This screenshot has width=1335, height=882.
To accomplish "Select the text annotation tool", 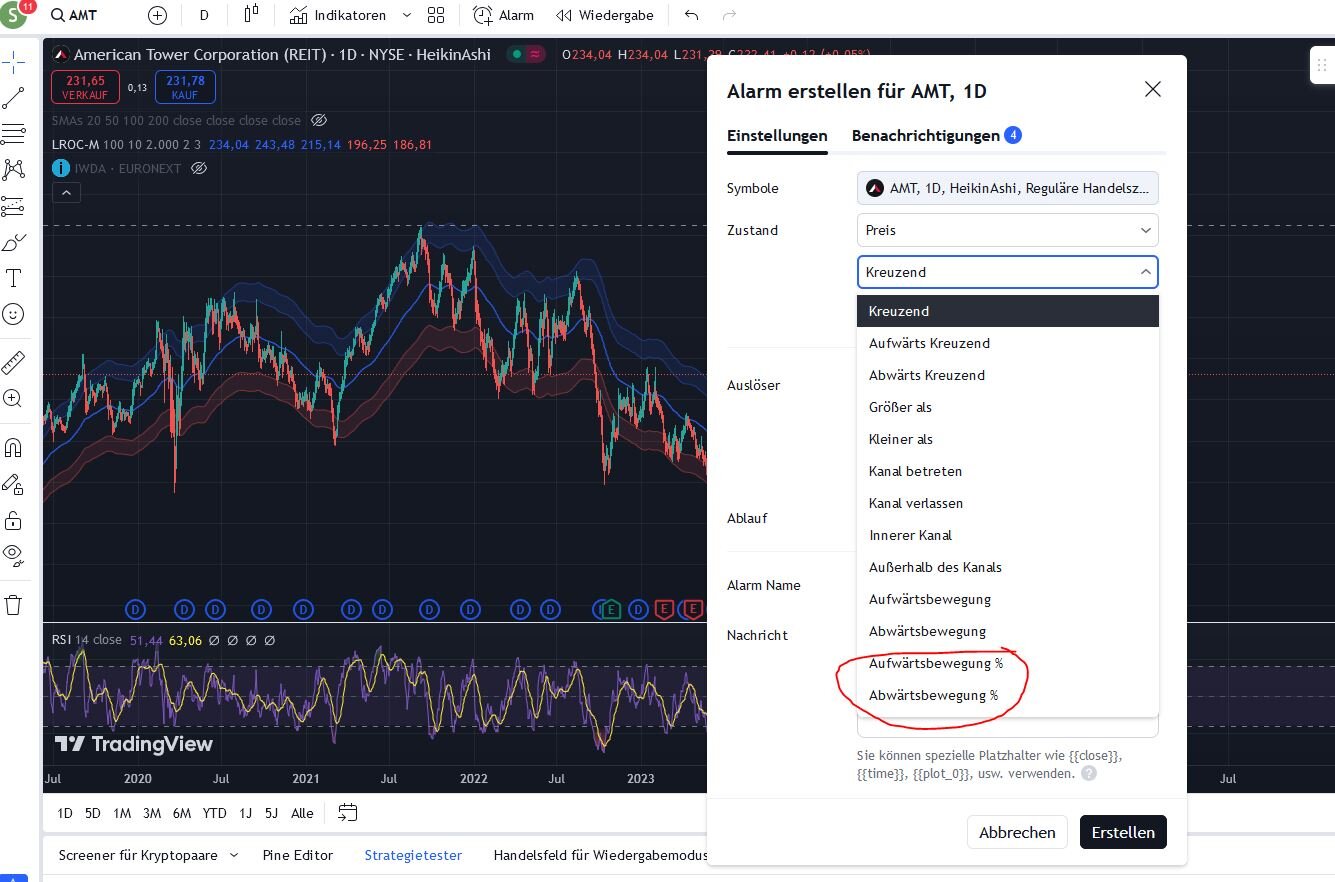I will (x=14, y=278).
